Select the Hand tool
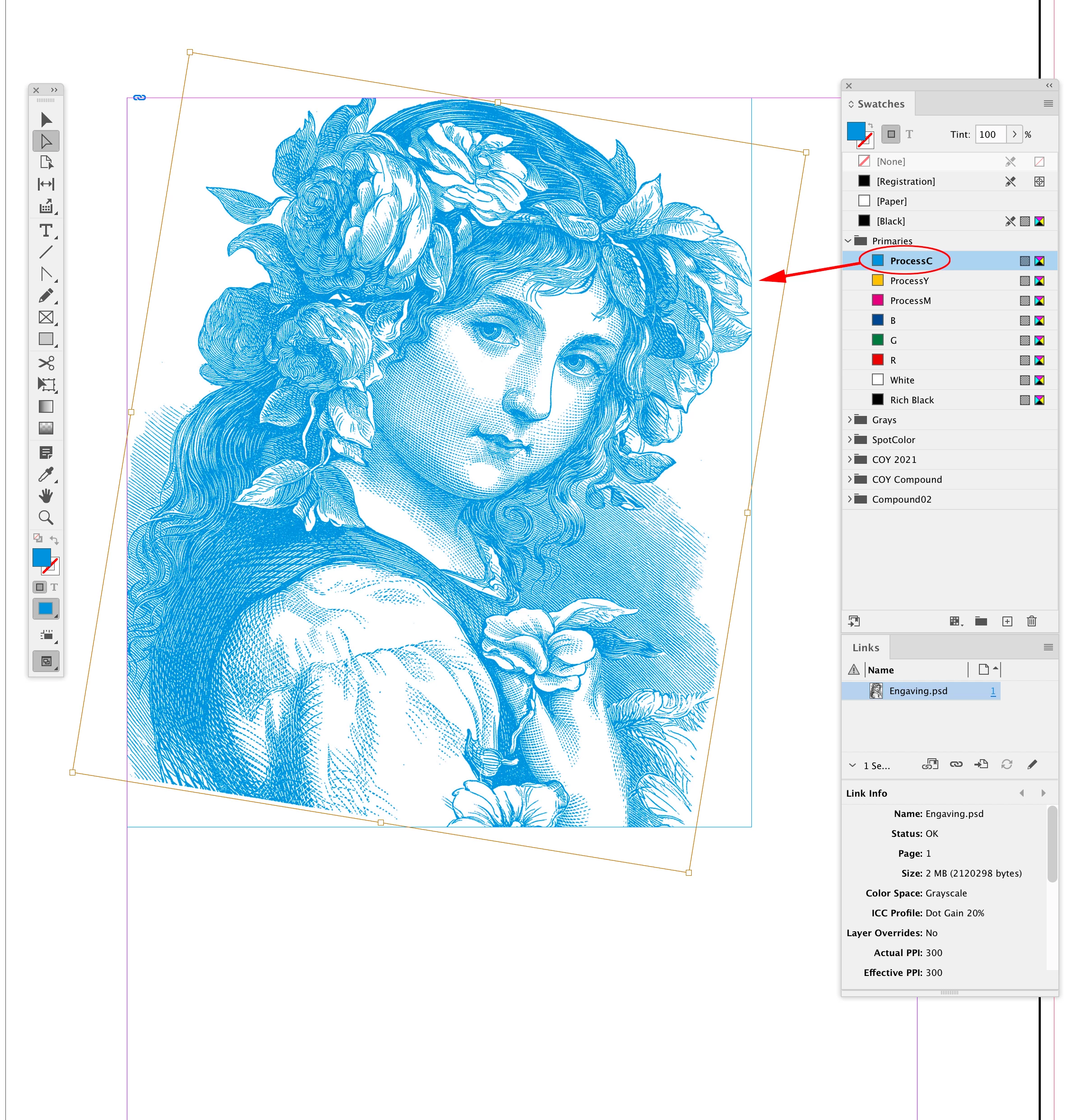1090x1120 pixels. [46, 496]
